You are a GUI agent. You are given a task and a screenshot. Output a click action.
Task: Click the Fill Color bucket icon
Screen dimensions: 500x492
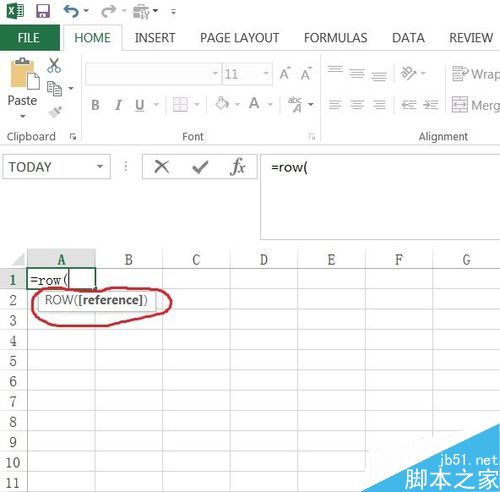pos(223,104)
